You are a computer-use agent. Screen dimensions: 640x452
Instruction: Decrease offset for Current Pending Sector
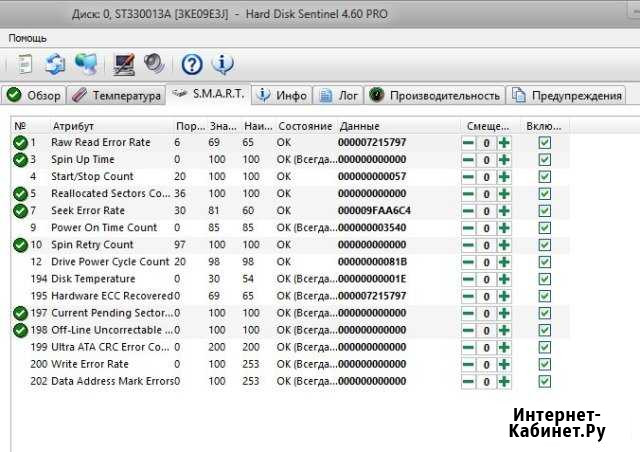468,313
